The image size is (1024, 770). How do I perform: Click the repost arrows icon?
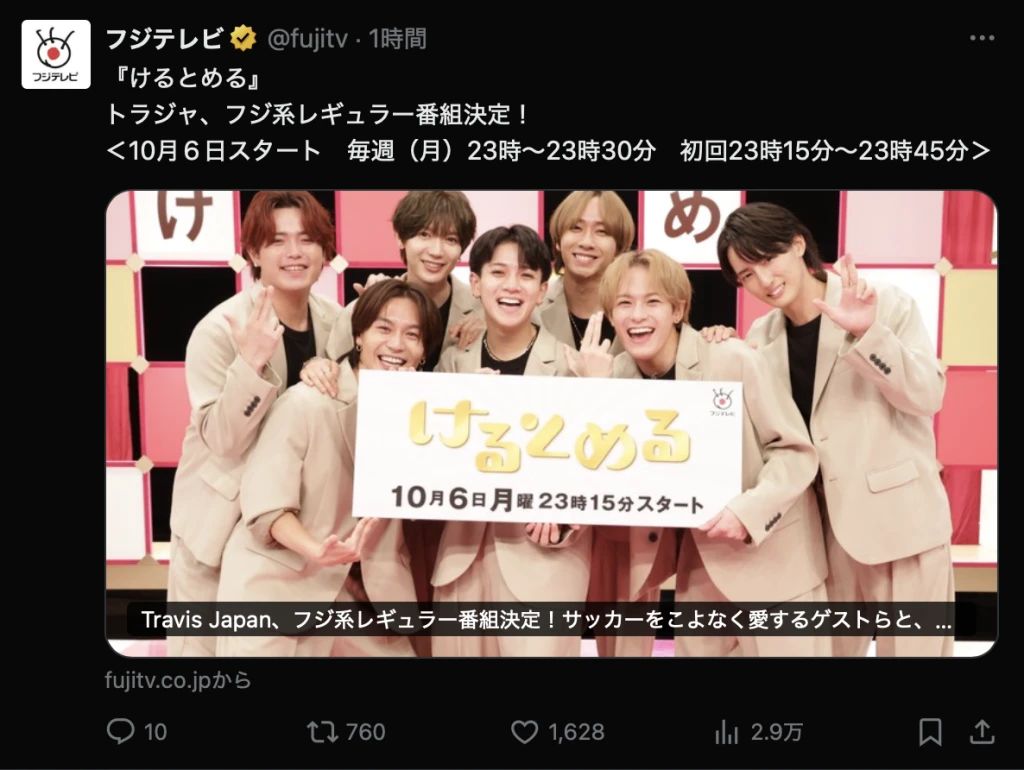pos(323,731)
